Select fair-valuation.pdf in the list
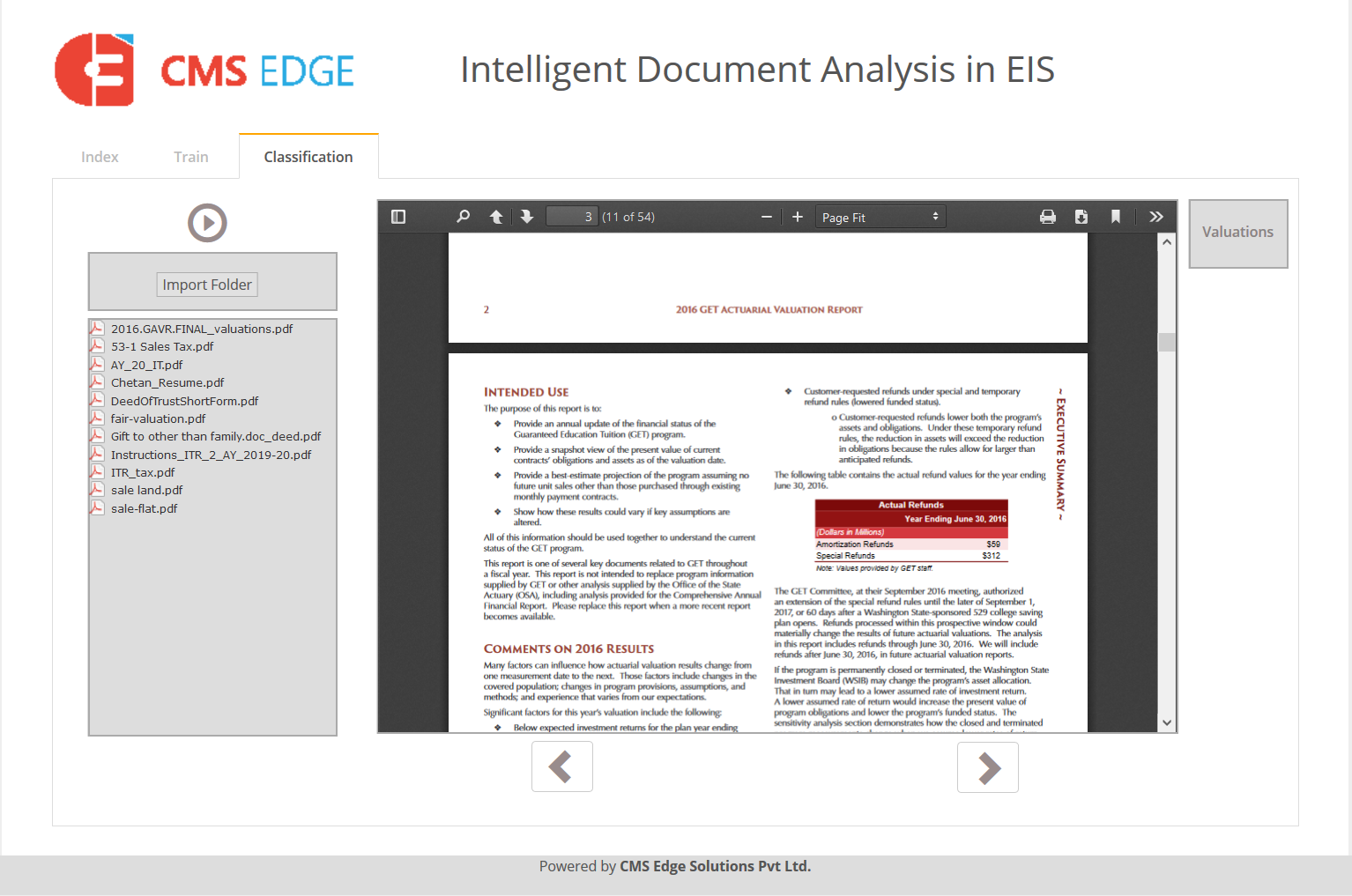This screenshot has height=896, width=1352. point(159,418)
